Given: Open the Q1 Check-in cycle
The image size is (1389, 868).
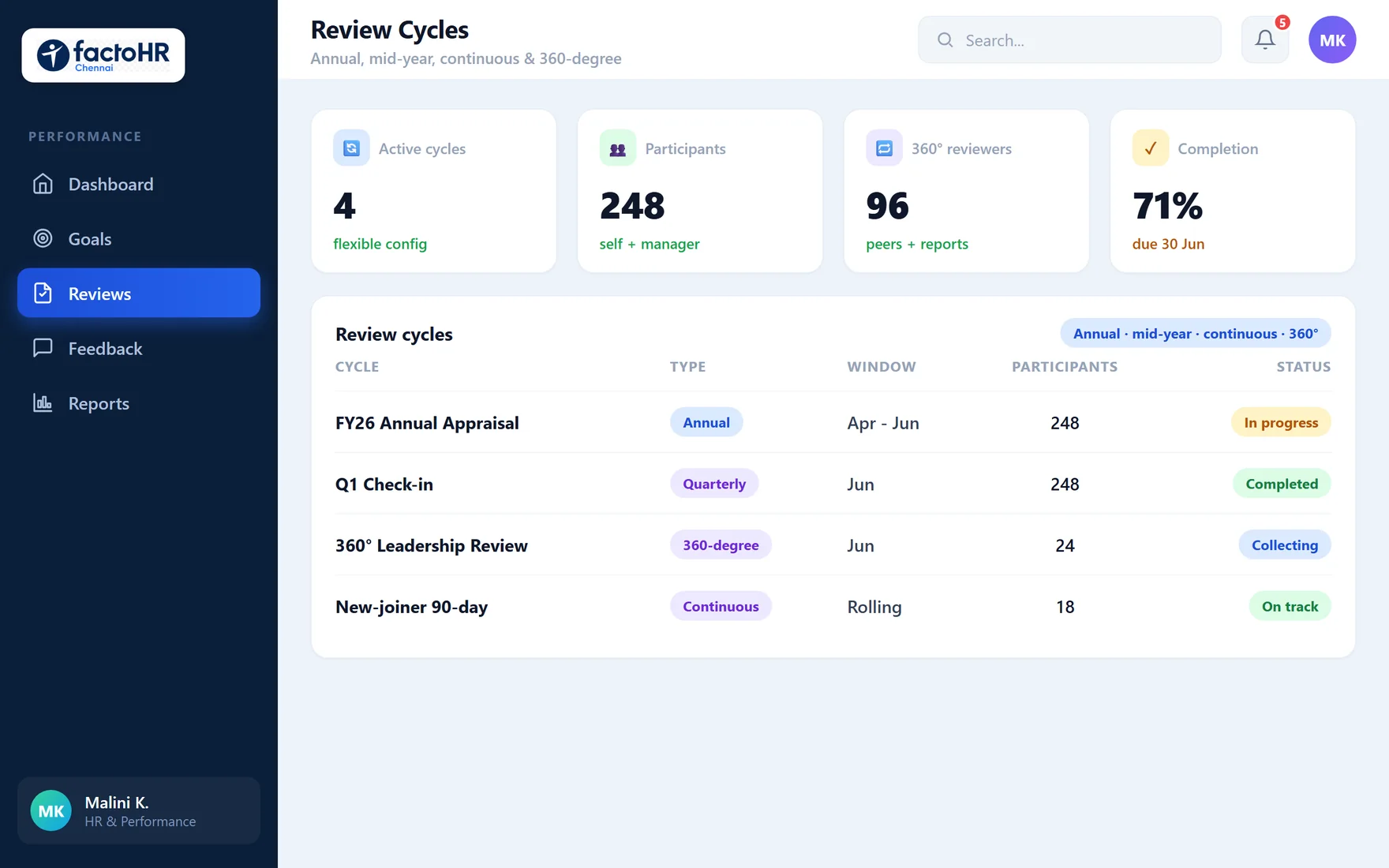Looking at the screenshot, I should point(384,485).
